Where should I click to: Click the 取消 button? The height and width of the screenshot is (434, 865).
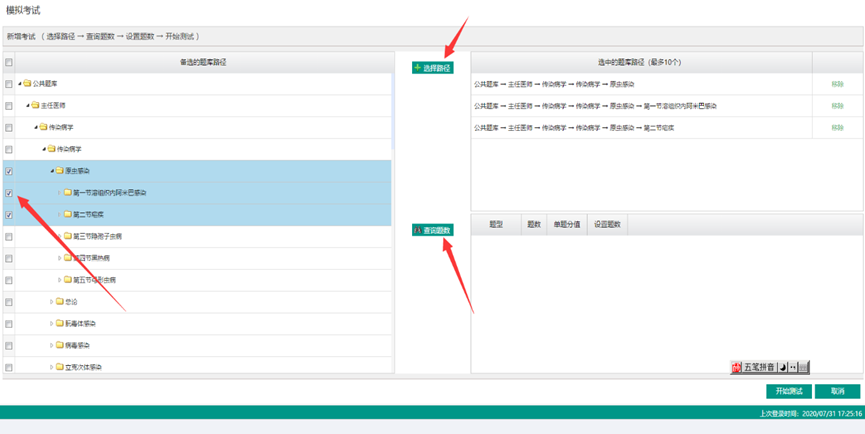[x=837, y=391]
